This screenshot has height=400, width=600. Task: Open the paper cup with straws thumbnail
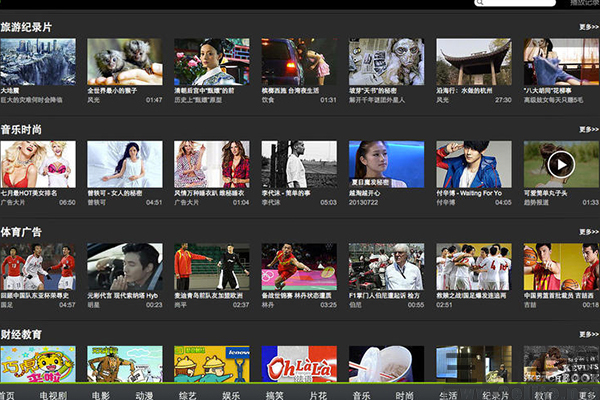pyautogui.click(x=386, y=364)
